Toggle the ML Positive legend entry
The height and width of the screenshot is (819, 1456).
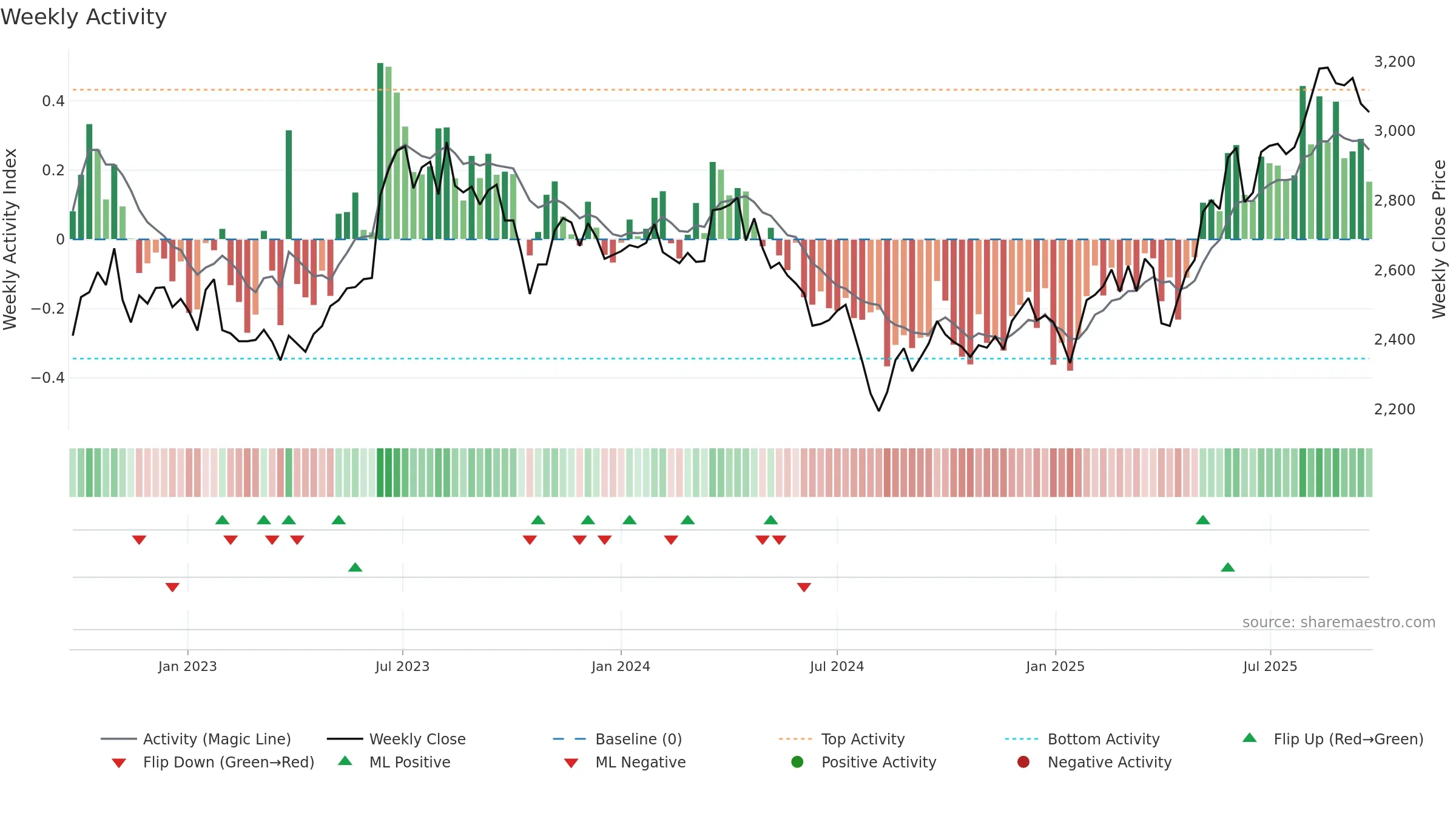tap(394, 762)
